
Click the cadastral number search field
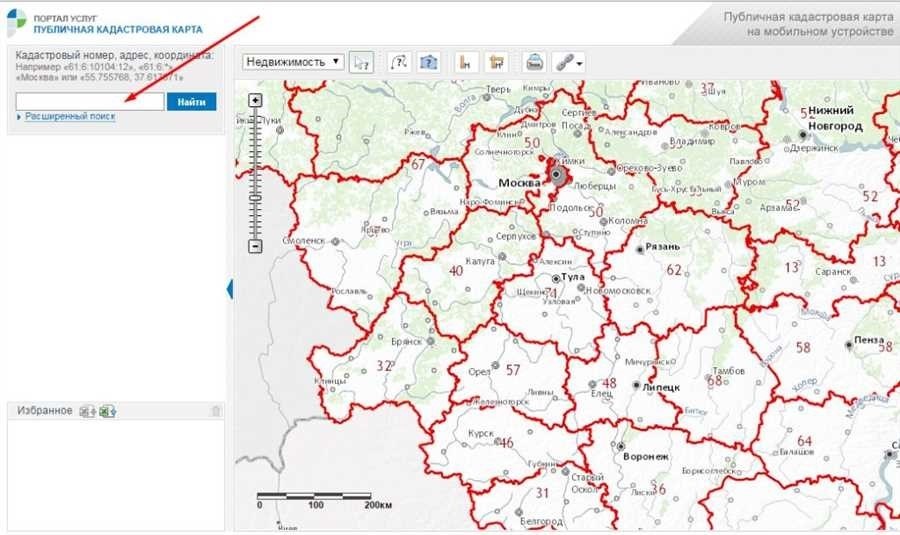coord(90,101)
